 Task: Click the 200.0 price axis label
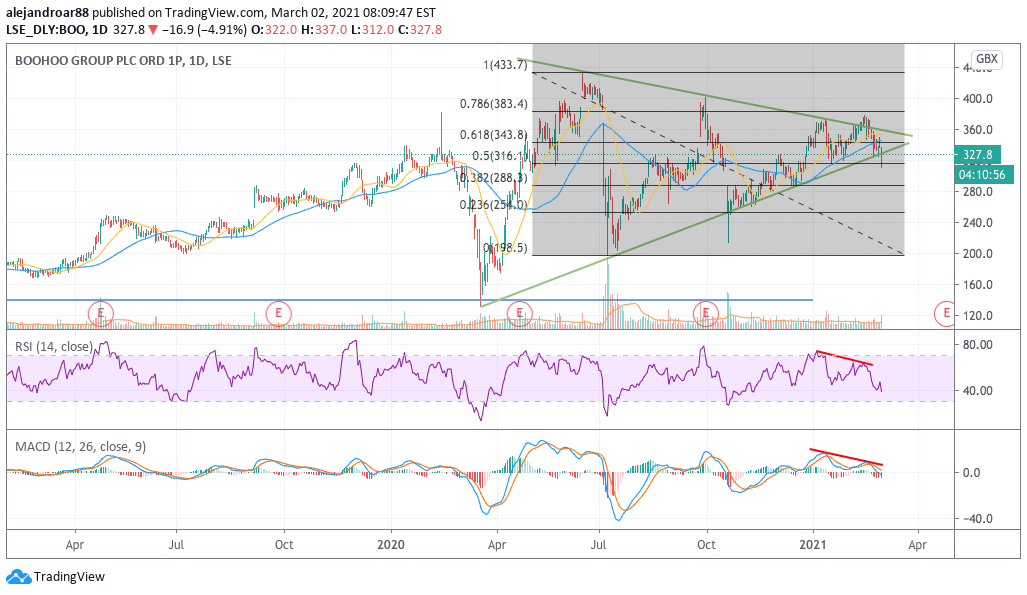click(x=977, y=254)
